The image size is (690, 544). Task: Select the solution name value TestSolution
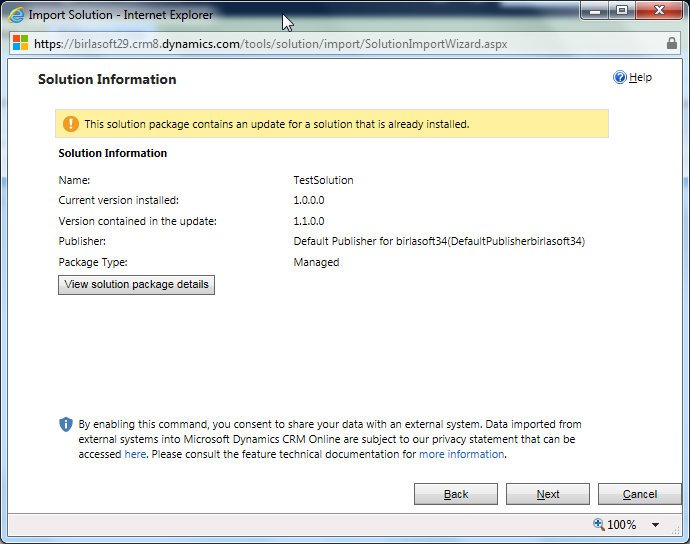pyautogui.click(x=323, y=180)
